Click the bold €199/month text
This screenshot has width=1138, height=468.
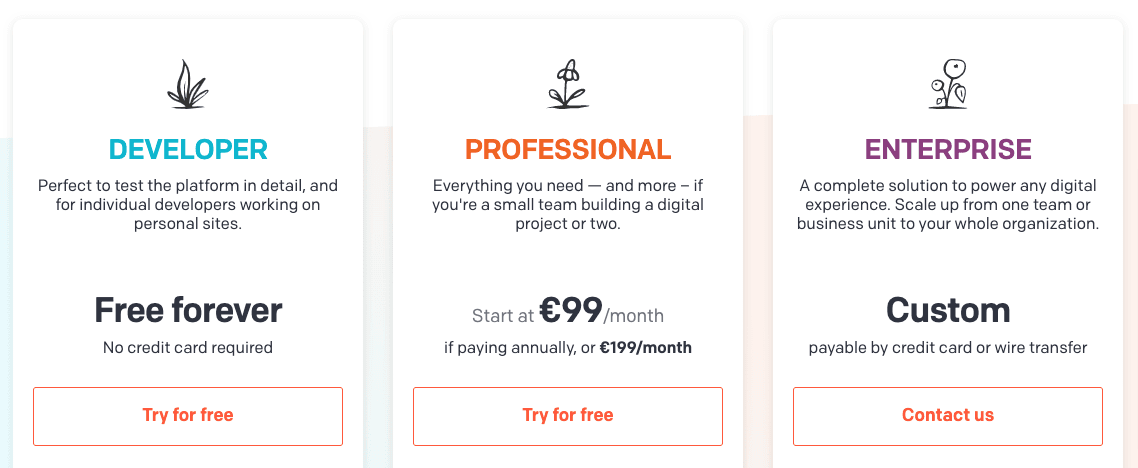tap(646, 348)
